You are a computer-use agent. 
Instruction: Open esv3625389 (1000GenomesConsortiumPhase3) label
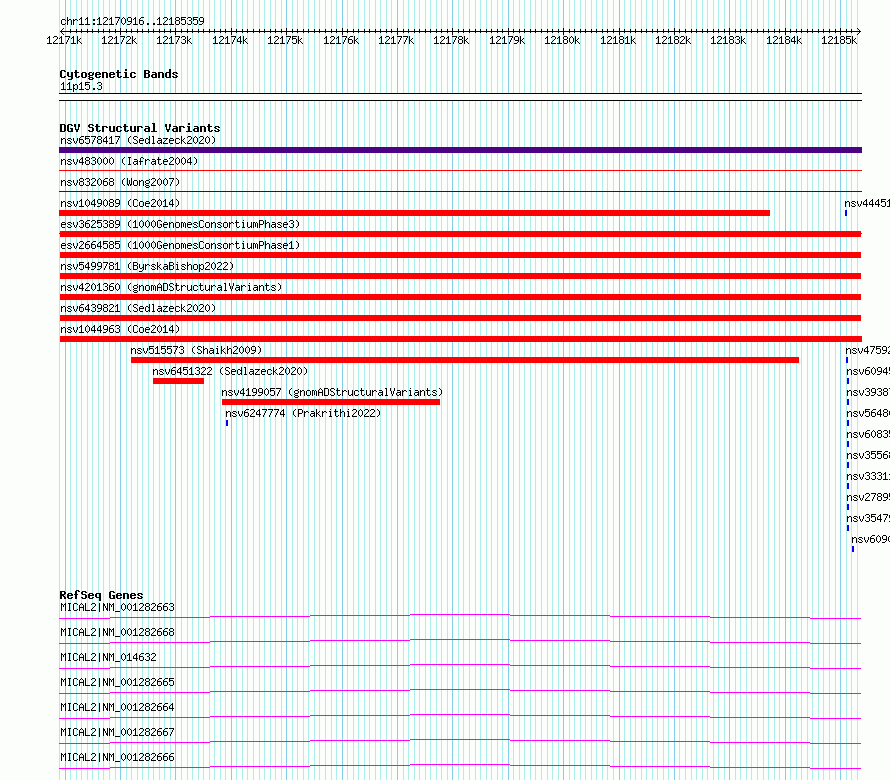(x=180, y=224)
